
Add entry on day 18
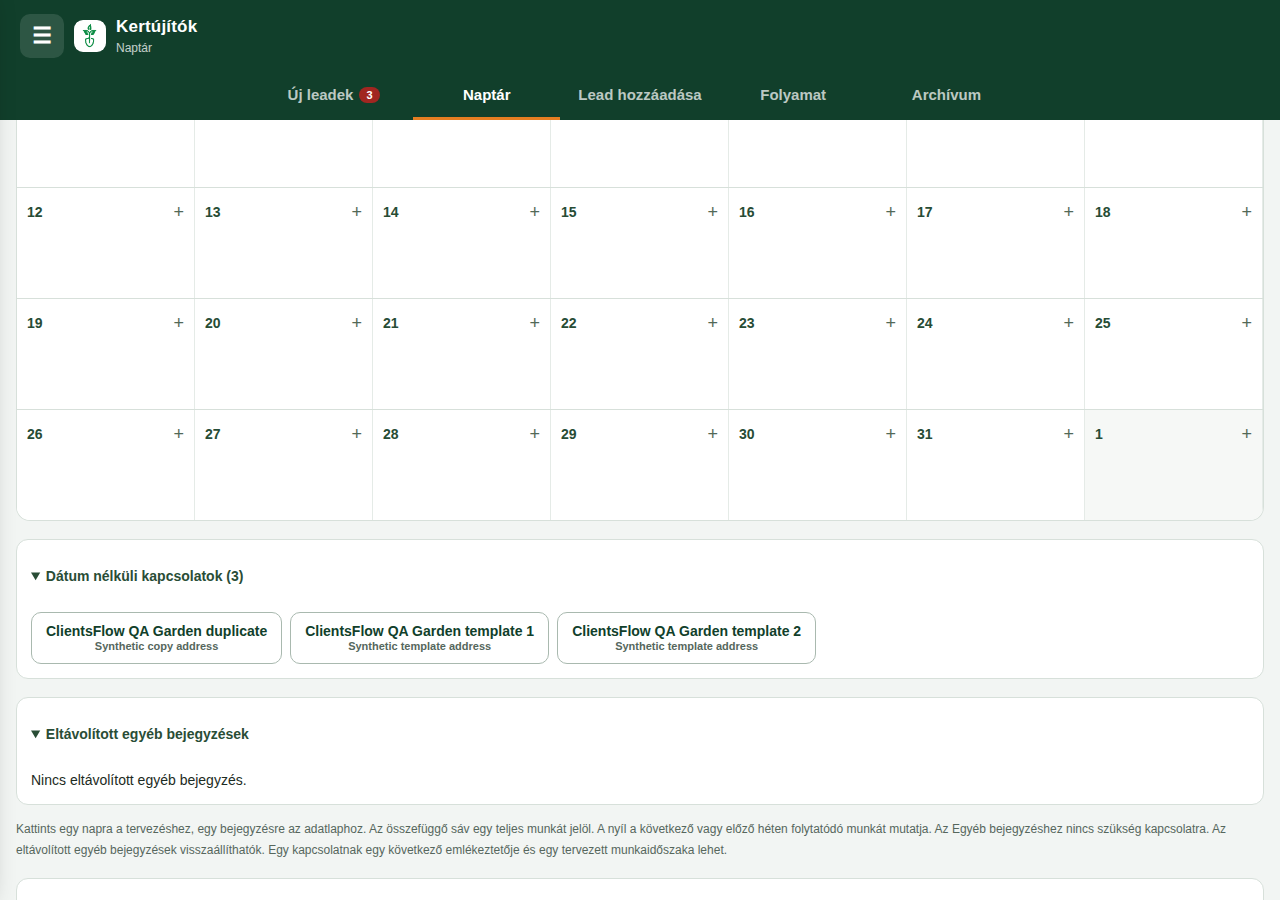coord(1247,212)
